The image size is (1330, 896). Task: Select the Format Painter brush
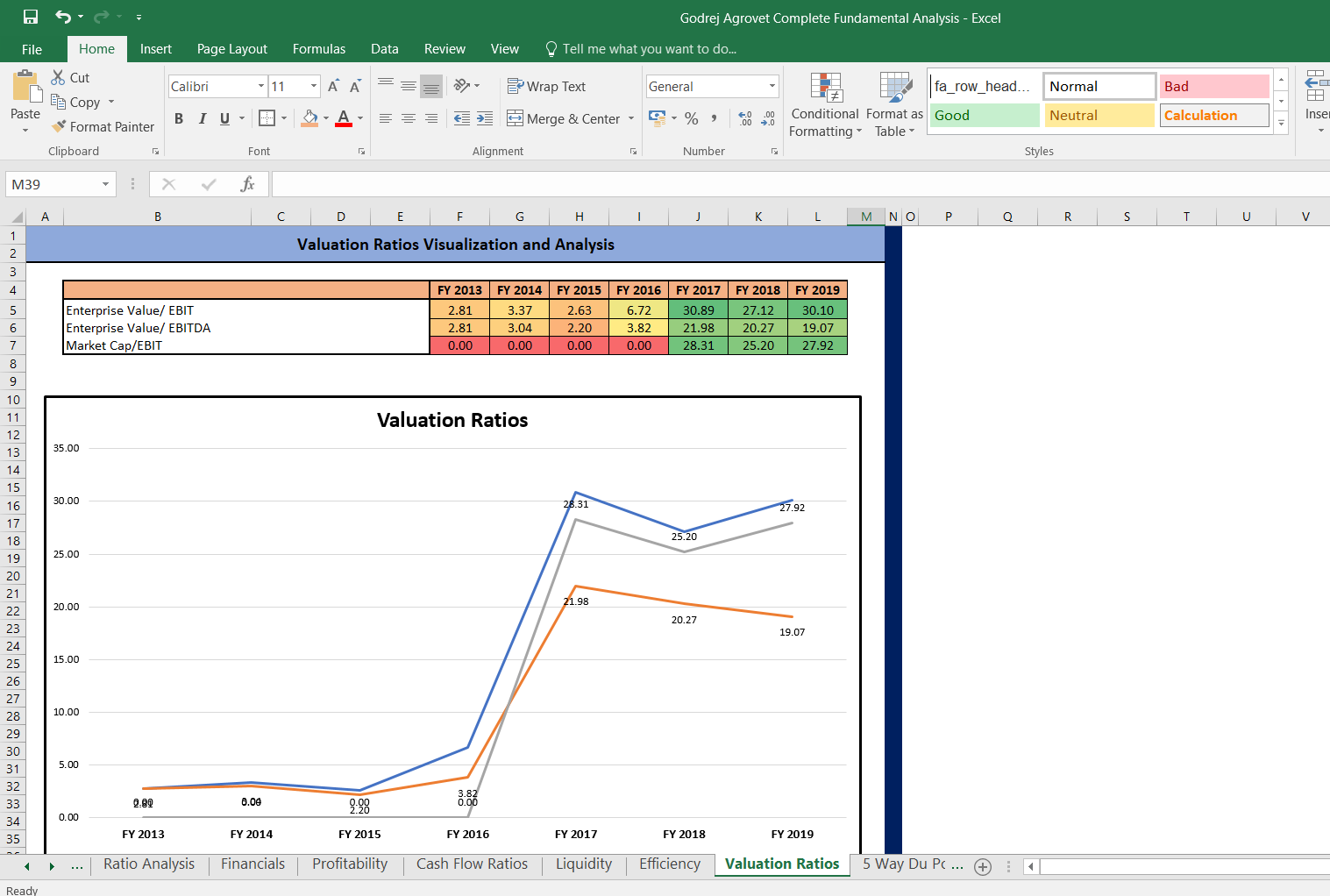tap(59, 126)
